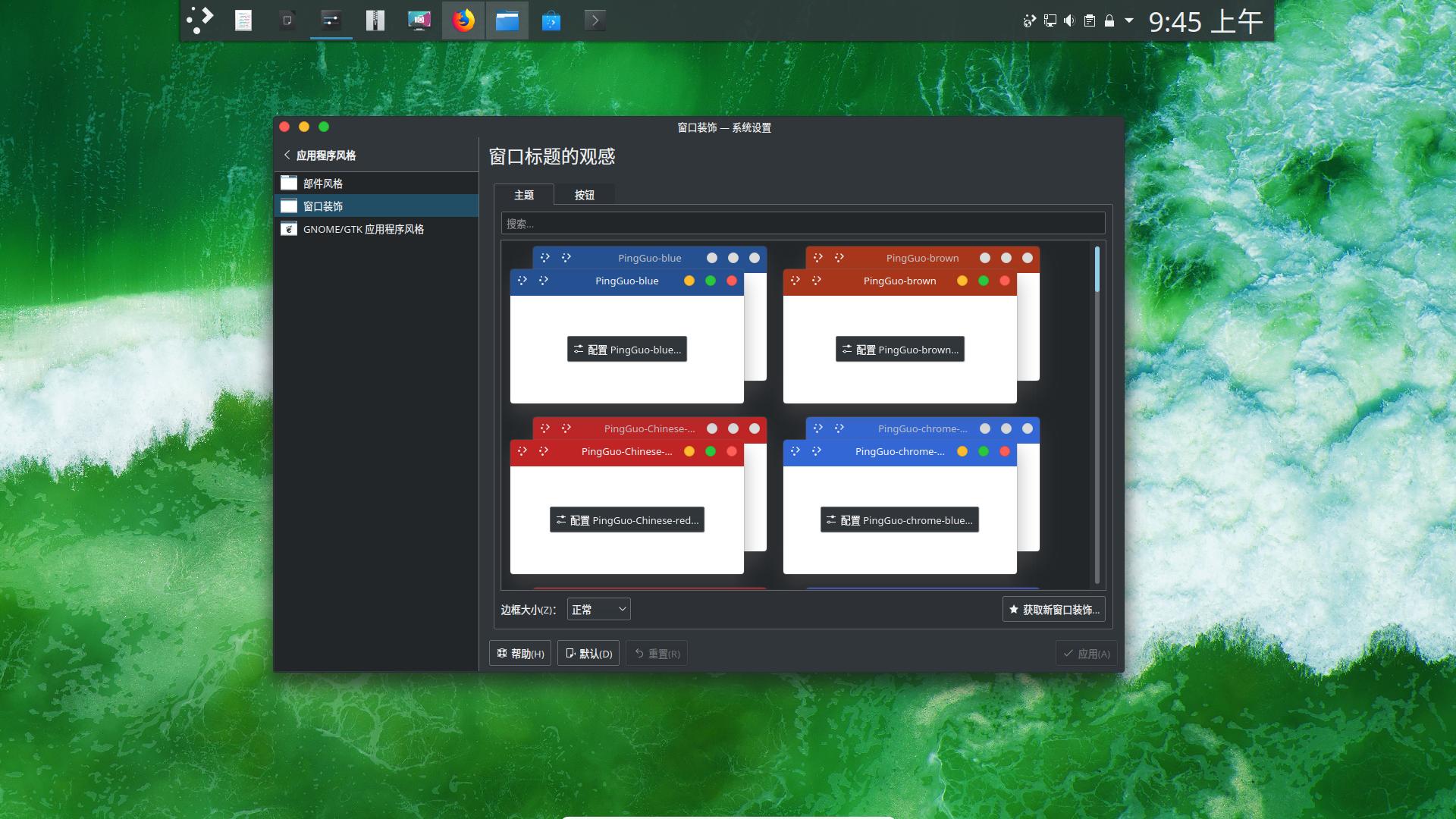This screenshot has height=819, width=1456.
Task: Click the lock icon in system tray
Action: (x=1109, y=20)
